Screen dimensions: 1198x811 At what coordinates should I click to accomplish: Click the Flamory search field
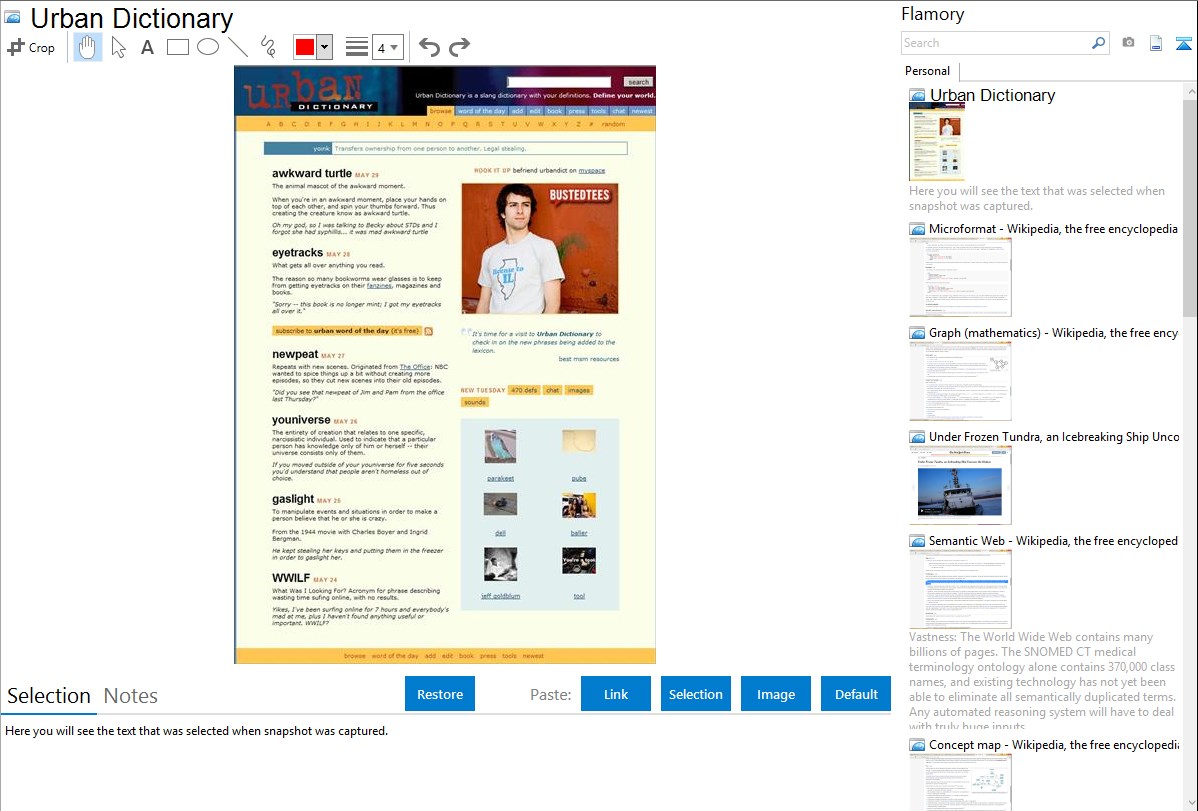coord(996,43)
